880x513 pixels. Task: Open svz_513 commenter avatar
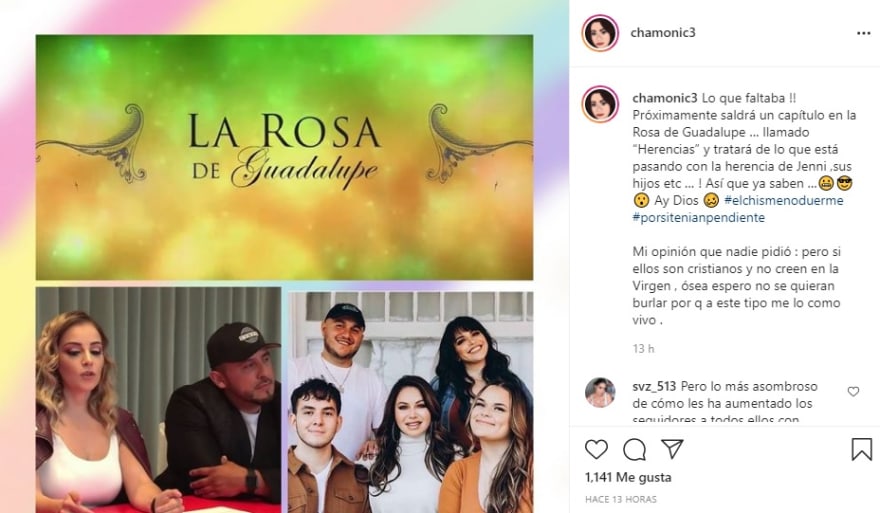(x=600, y=392)
